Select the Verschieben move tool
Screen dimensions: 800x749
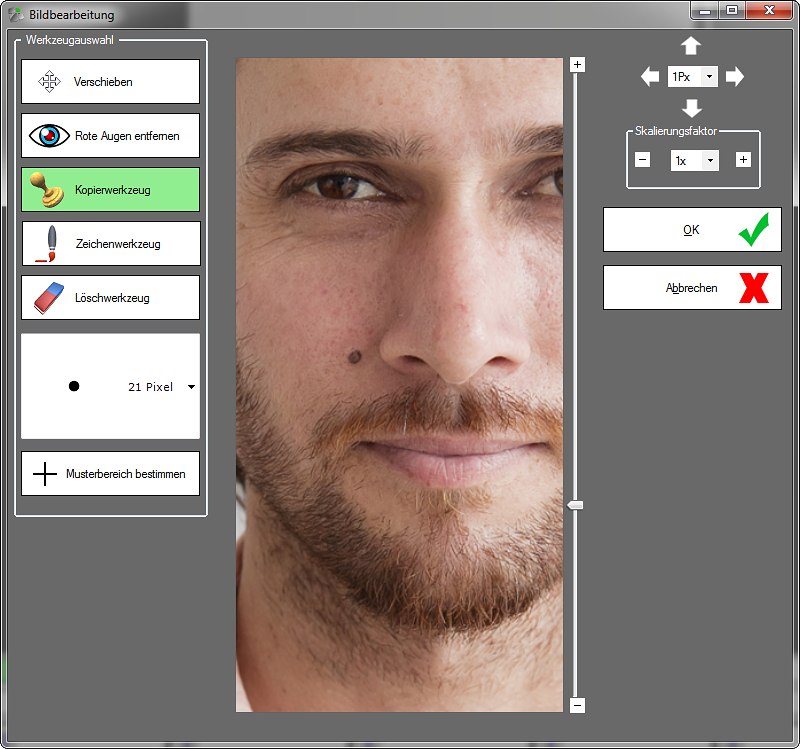[110, 82]
